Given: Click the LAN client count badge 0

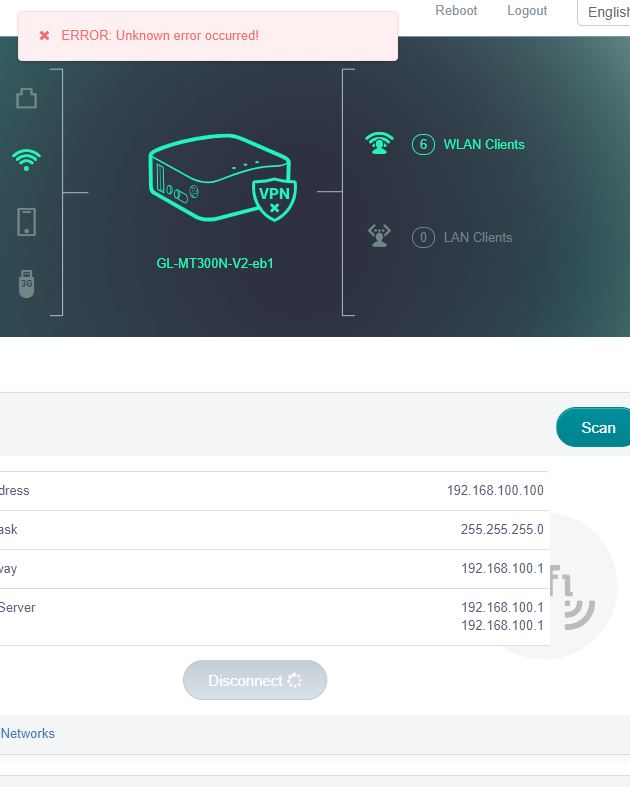Looking at the screenshot, I should pos(423,237).
